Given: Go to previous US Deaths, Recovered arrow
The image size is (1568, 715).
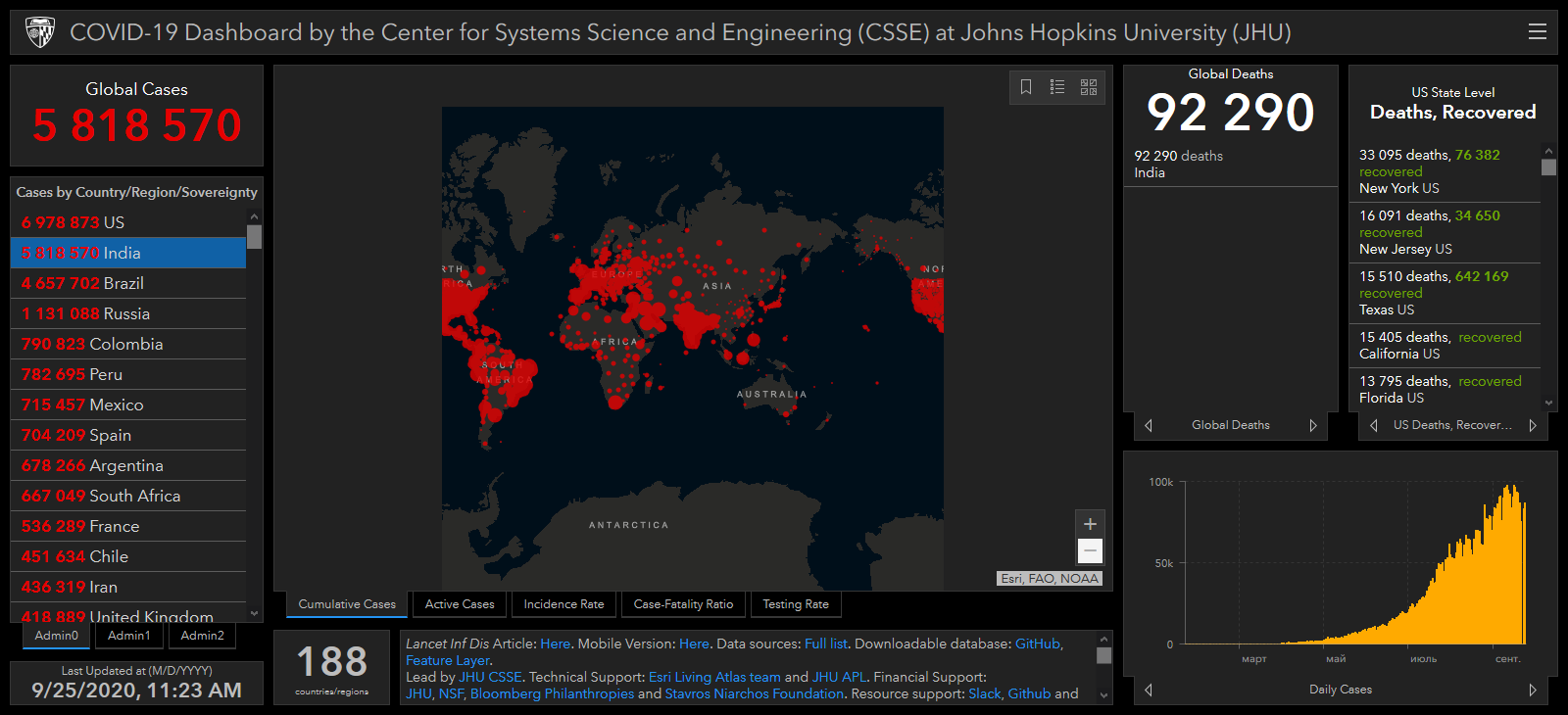Looking at the screenshot, I should tap(1374, 425).
